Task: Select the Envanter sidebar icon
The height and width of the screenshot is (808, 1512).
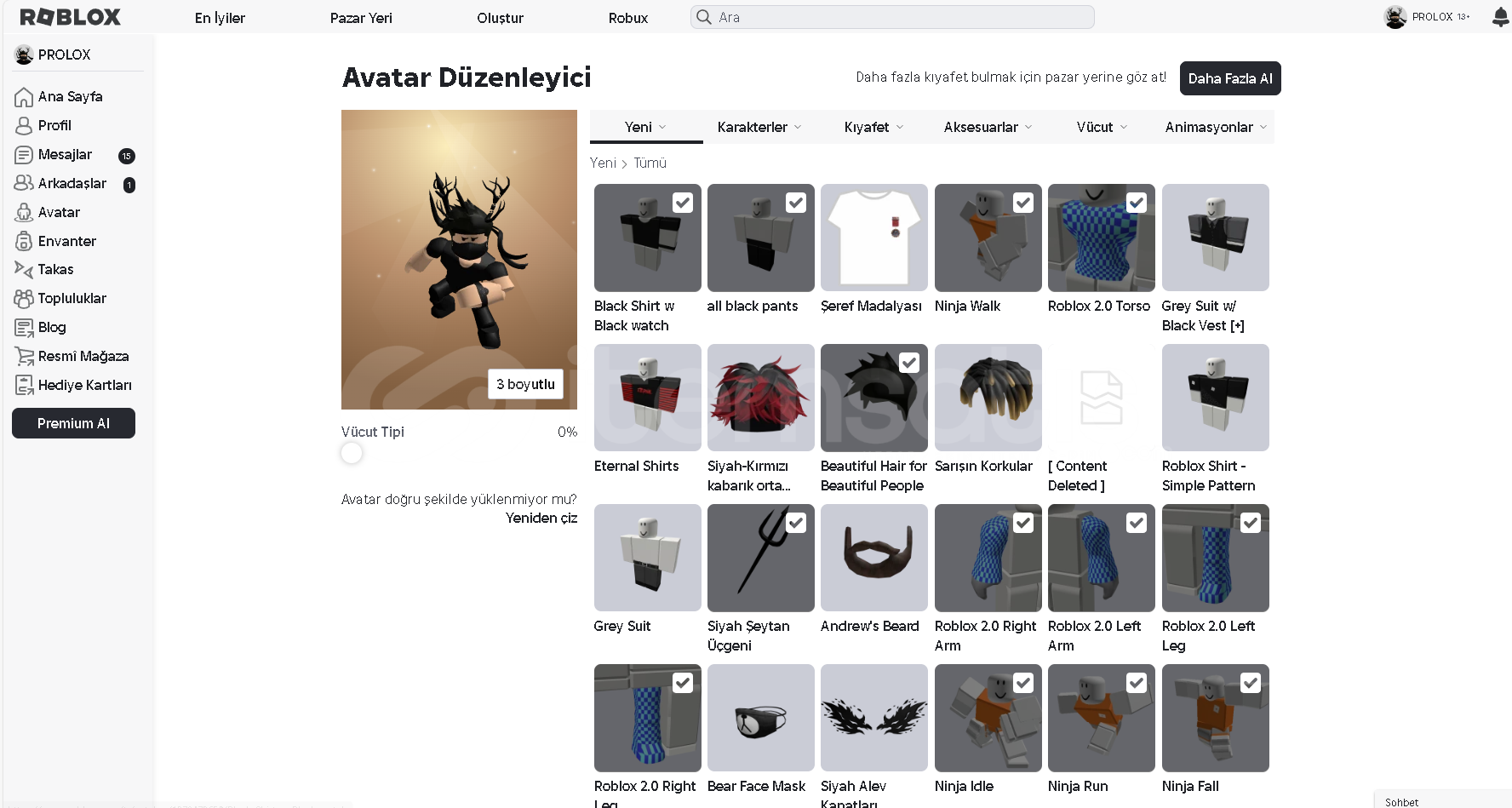Action: [24, 241]
